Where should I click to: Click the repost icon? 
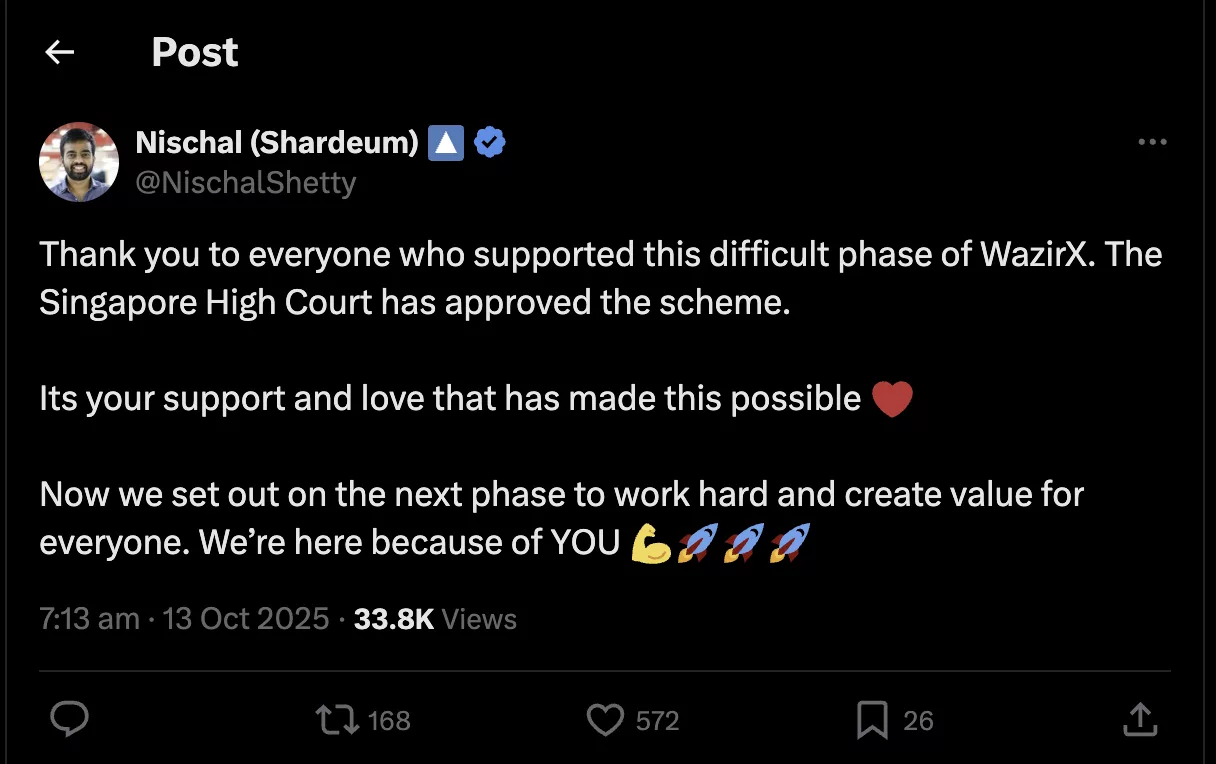337,719
